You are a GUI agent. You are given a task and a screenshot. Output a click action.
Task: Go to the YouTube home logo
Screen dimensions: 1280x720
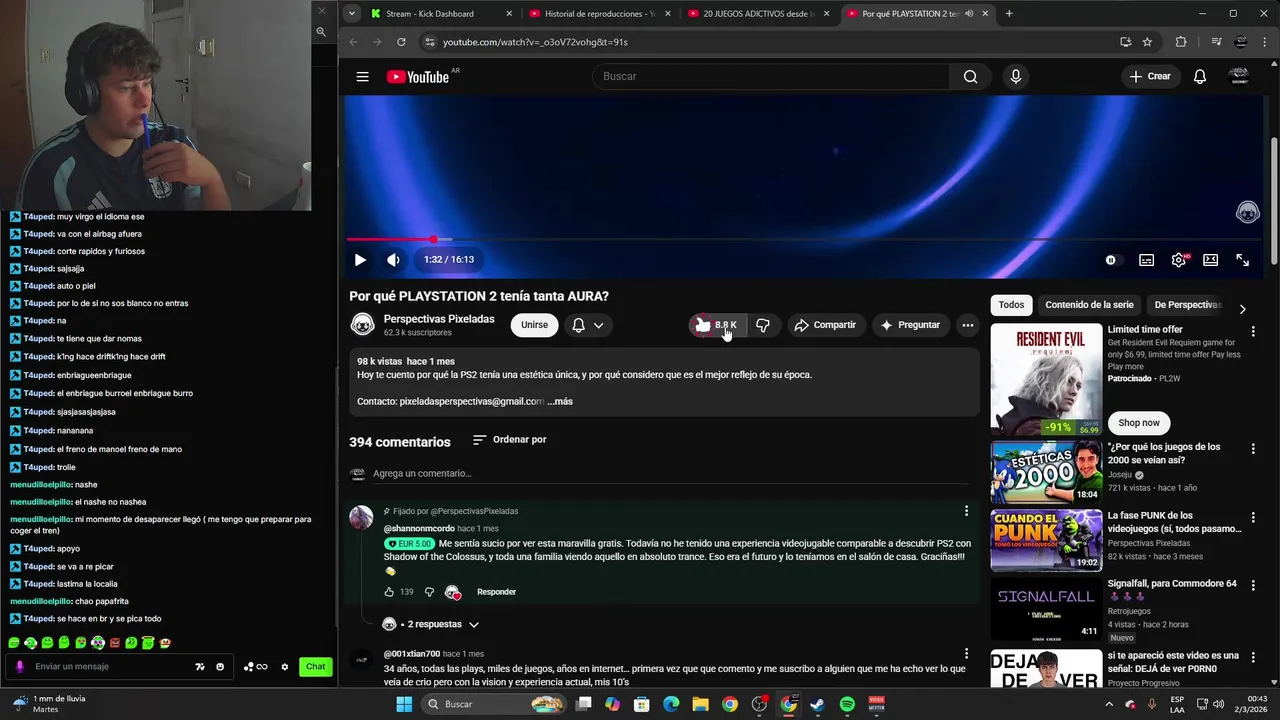coord(418,77)
